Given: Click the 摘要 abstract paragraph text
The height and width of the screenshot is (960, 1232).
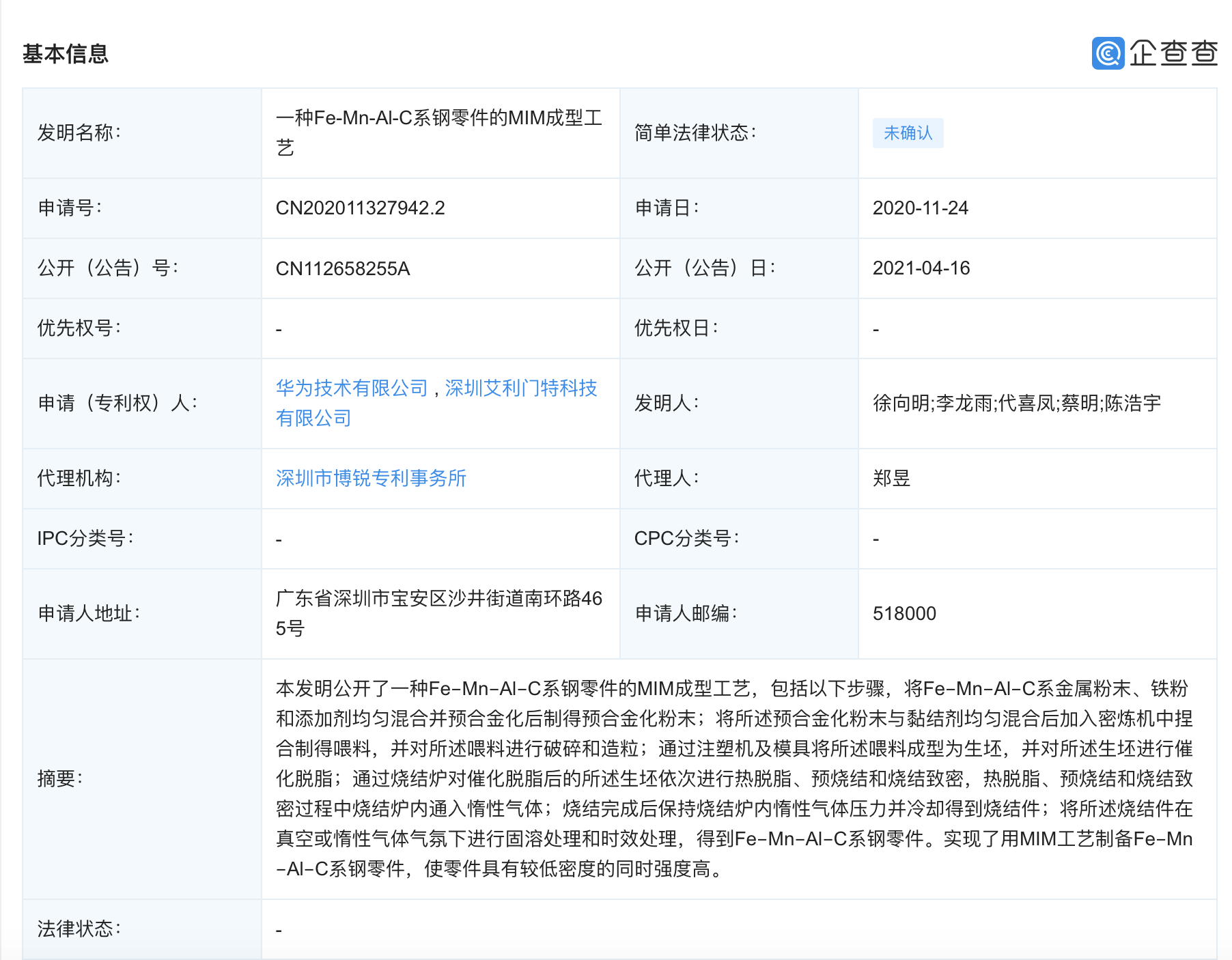Looking at the screenshot, I should pyautogui.click(x=734, y=778).
